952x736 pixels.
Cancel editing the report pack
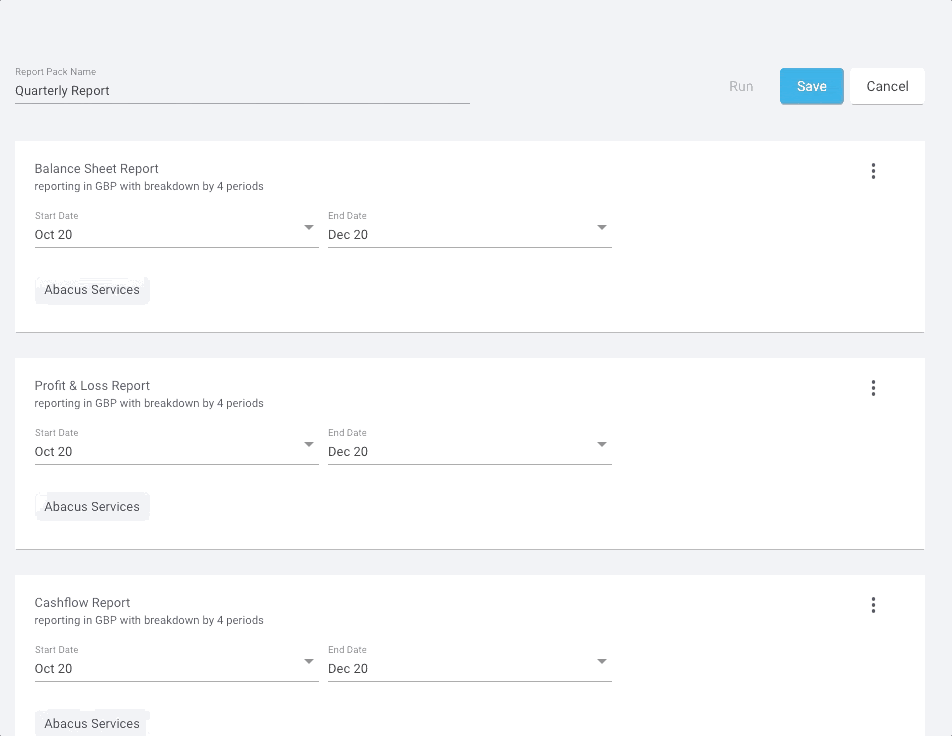point(887,86)
